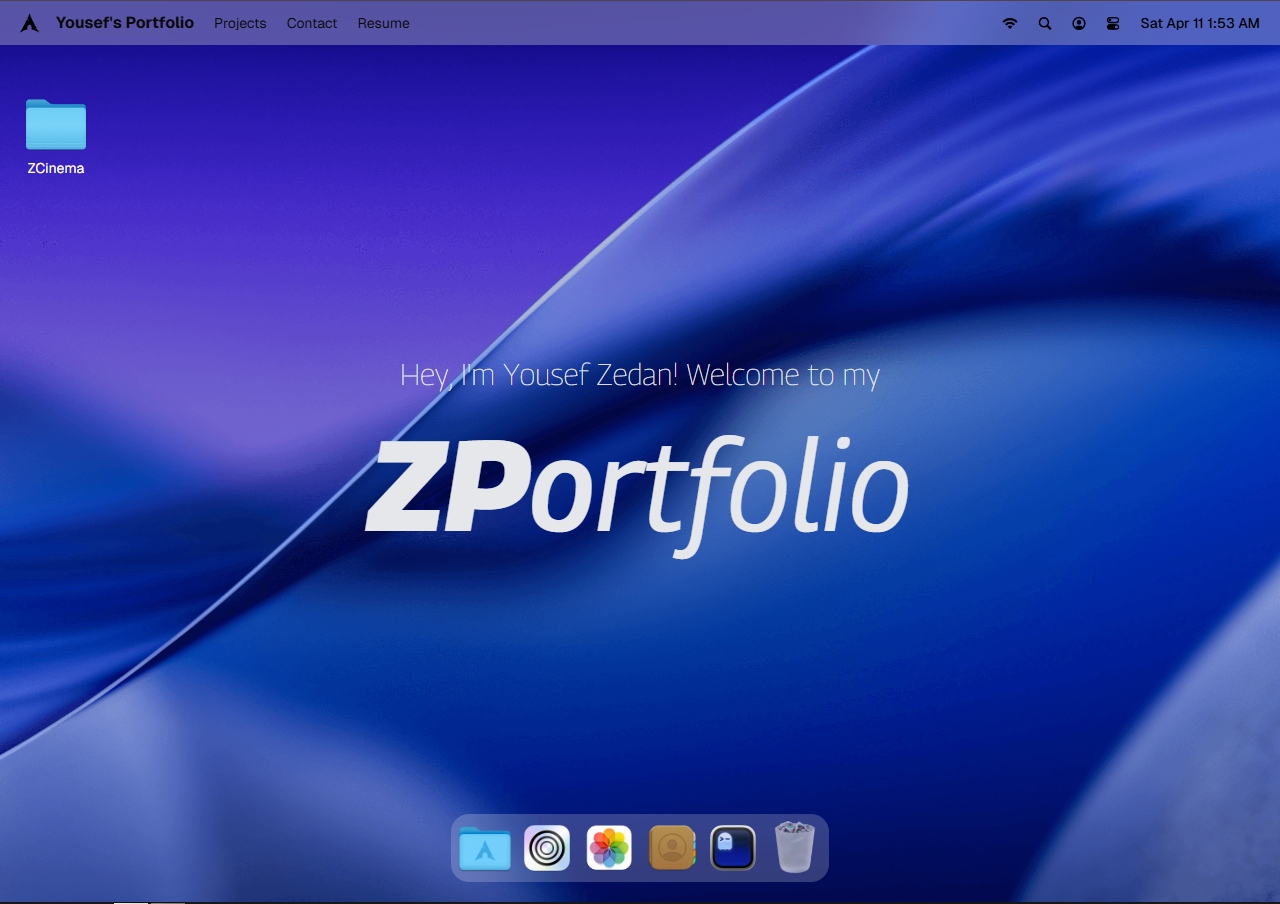This screenshot has height=904, width=1280.
Task: Open the ZCinema folder on the desktop
Action: (55, 125)
